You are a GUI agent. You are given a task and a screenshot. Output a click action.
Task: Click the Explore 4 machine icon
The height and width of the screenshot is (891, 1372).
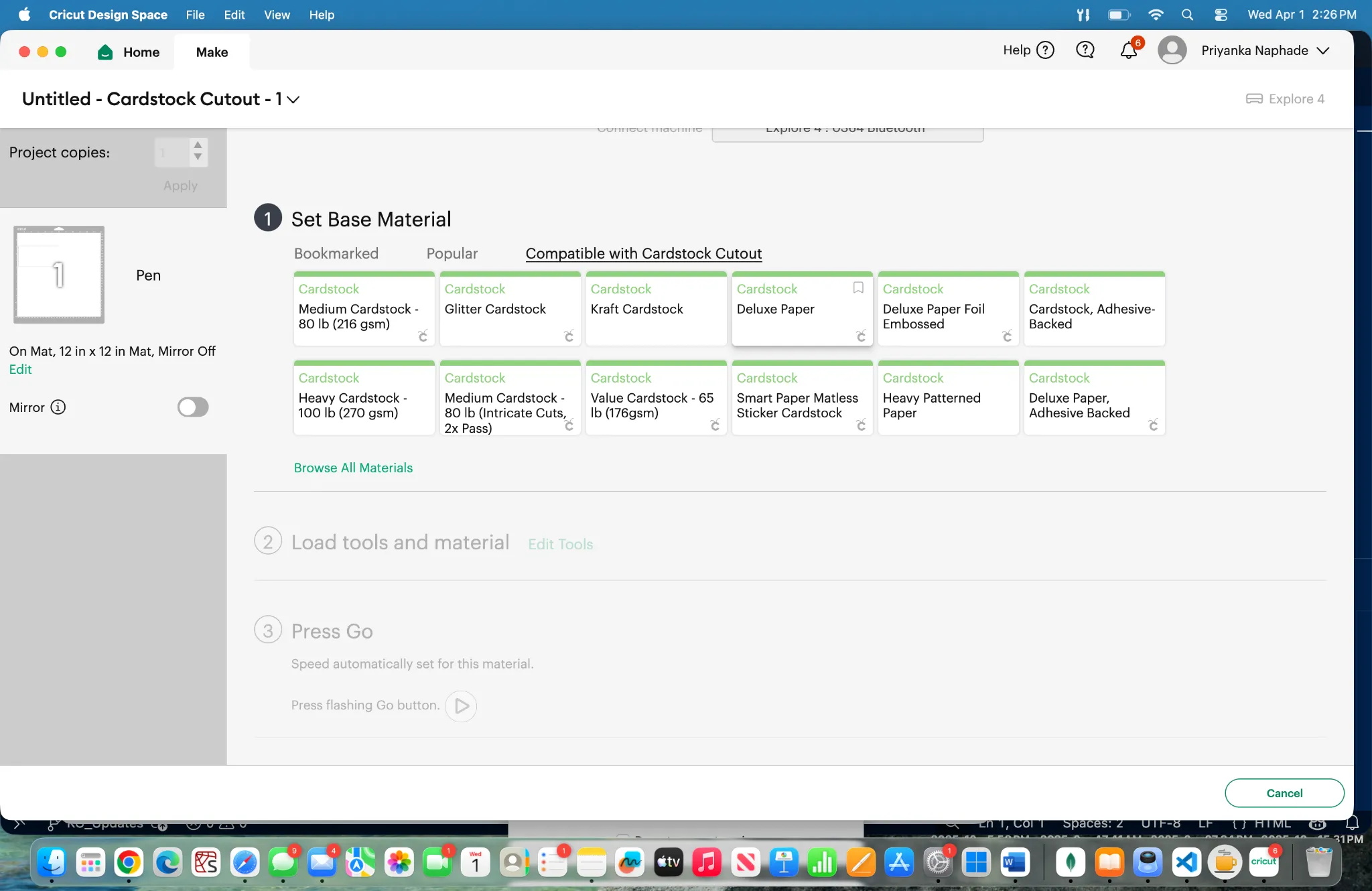point(1254,99)
